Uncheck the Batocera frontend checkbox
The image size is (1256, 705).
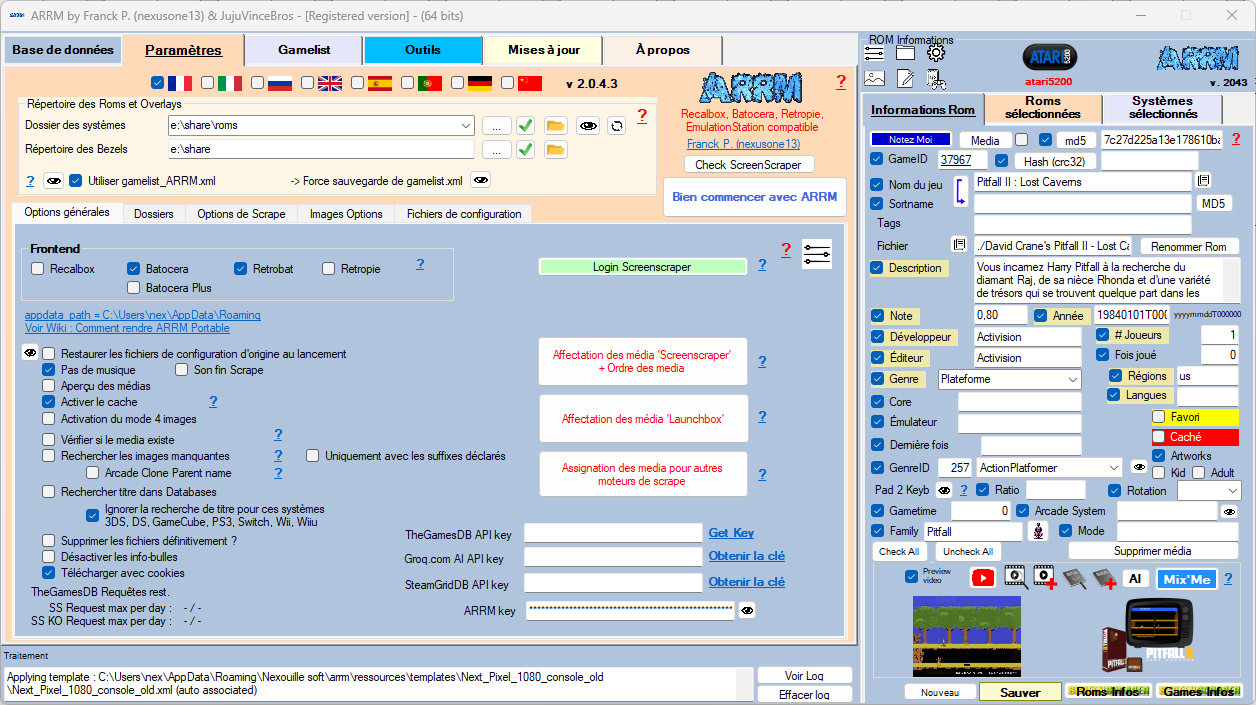[134, 268]
